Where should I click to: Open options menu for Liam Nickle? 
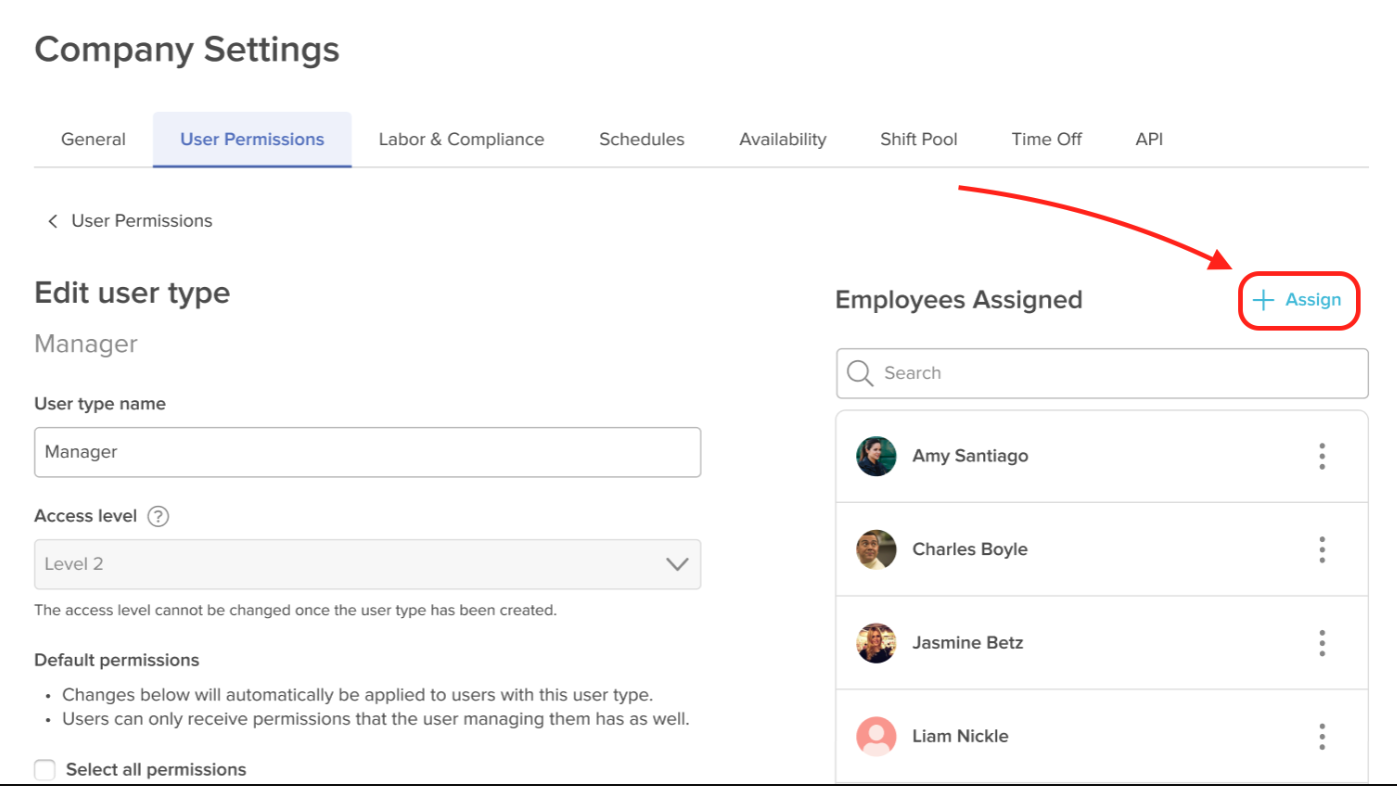tap(1322, 737)
